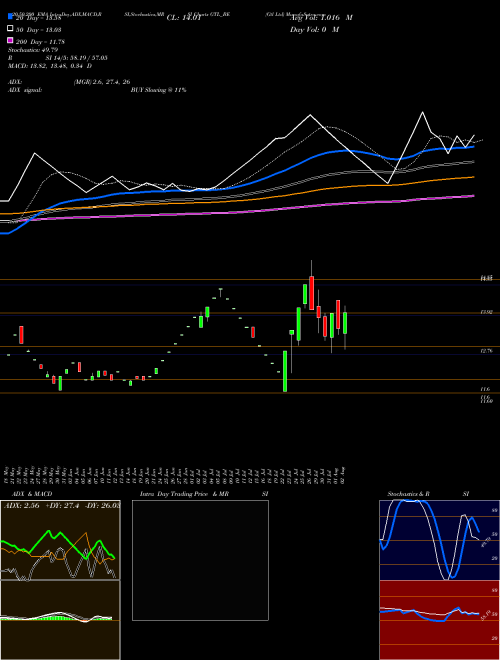500x660 pixels.
Task: Open the MACD histogram panel below ADX
Action: [60, 620]
